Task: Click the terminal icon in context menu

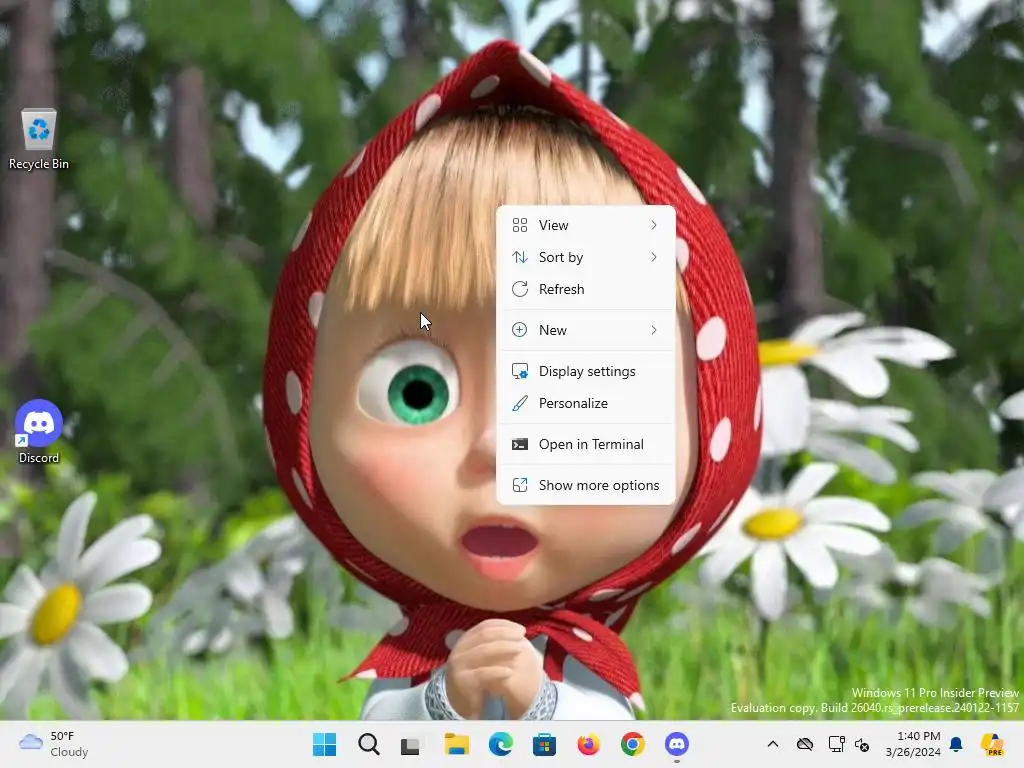Action: point(520,444)
